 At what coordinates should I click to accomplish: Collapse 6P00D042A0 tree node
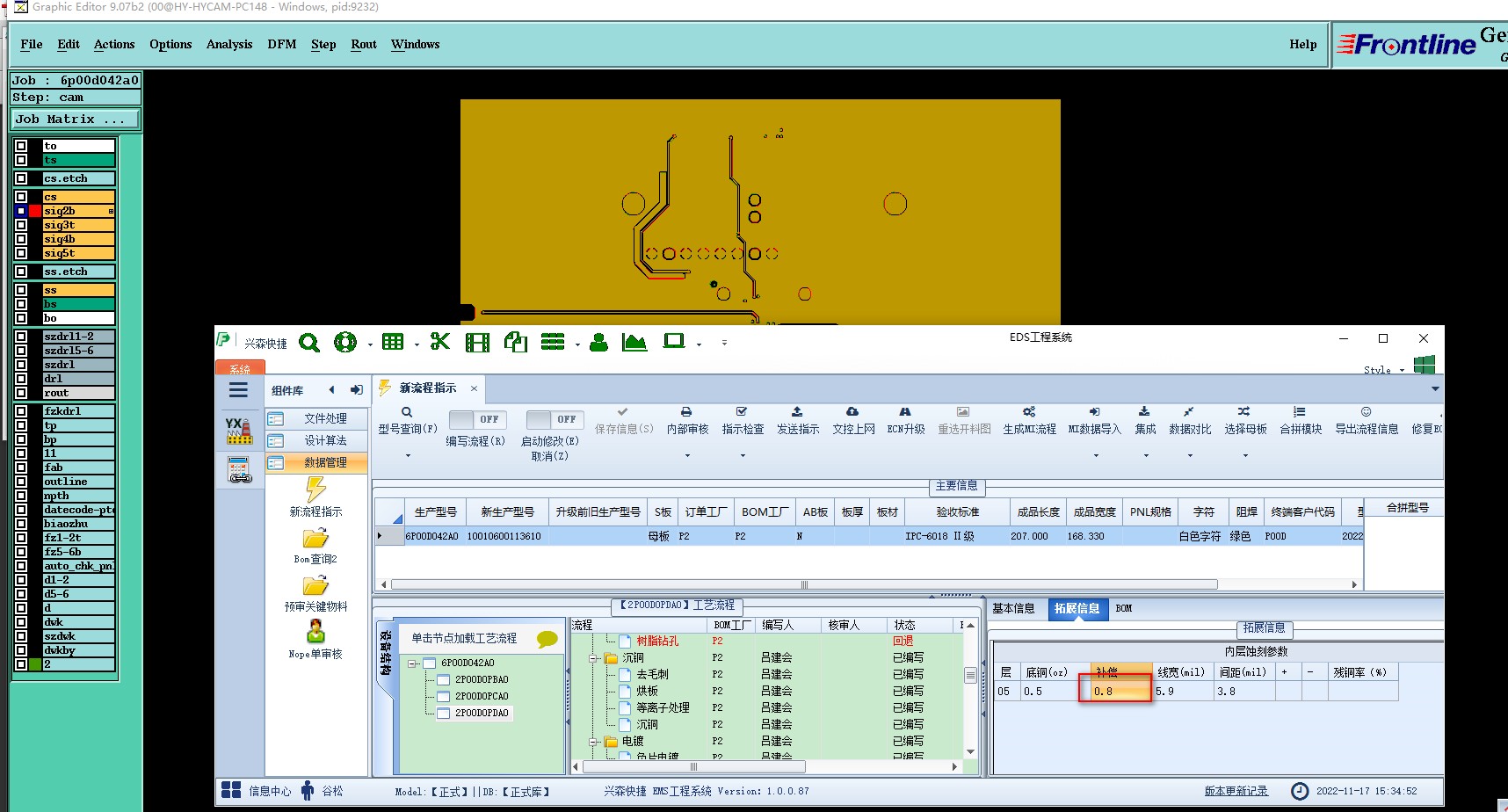point(411,663)
